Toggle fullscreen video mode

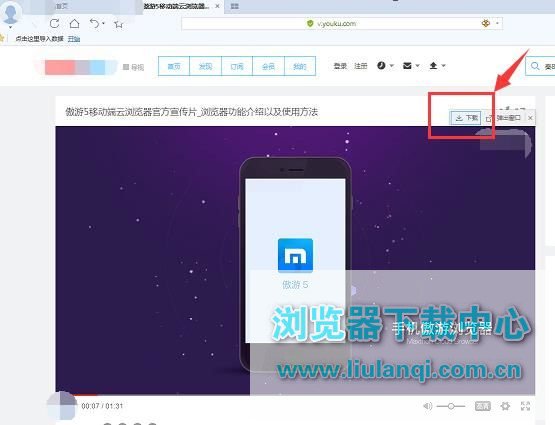525,406
